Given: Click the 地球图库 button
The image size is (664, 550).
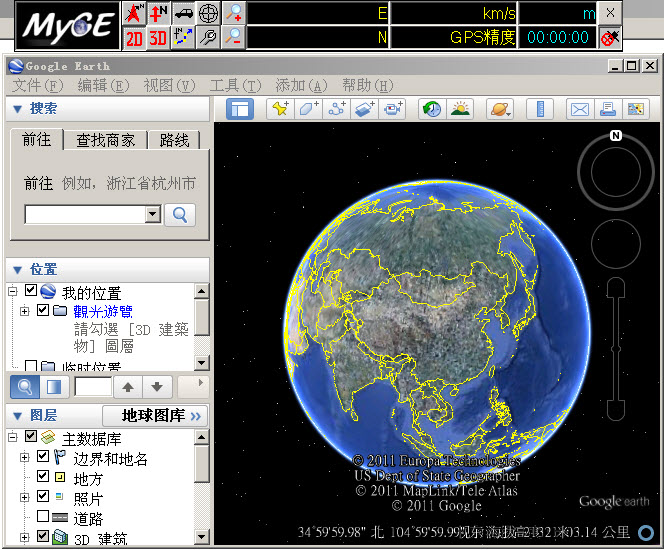Looking at the screenshot, I should tap(155, 415).
